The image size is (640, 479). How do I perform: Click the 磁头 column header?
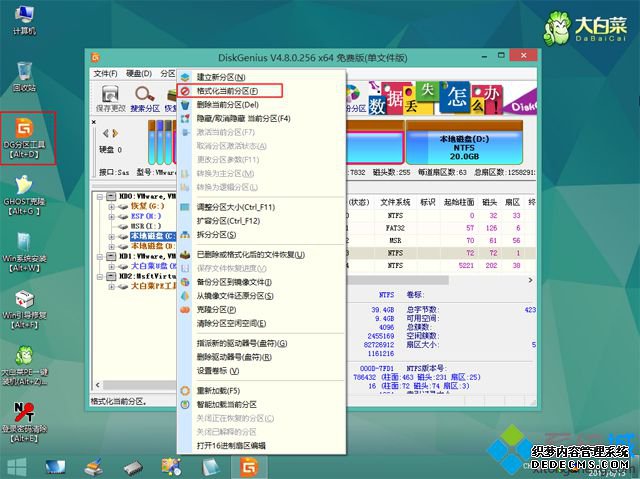(489, 202)
